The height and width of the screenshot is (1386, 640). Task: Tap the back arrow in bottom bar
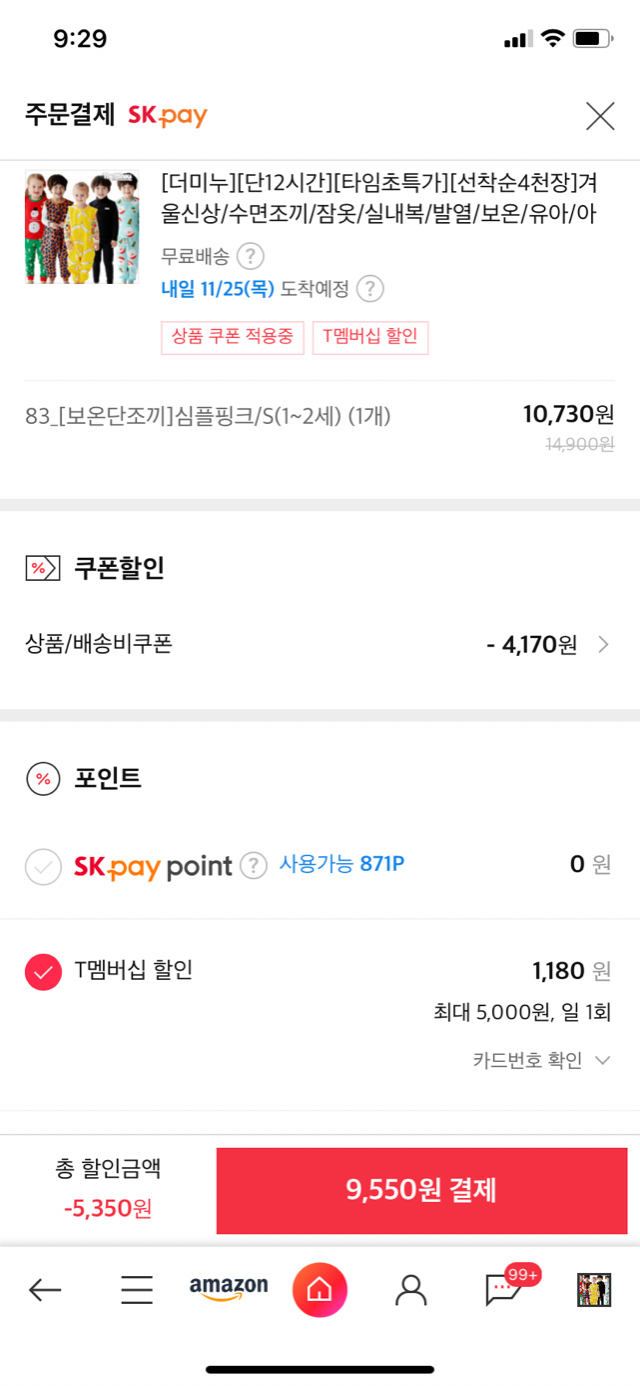[45, 1290]
